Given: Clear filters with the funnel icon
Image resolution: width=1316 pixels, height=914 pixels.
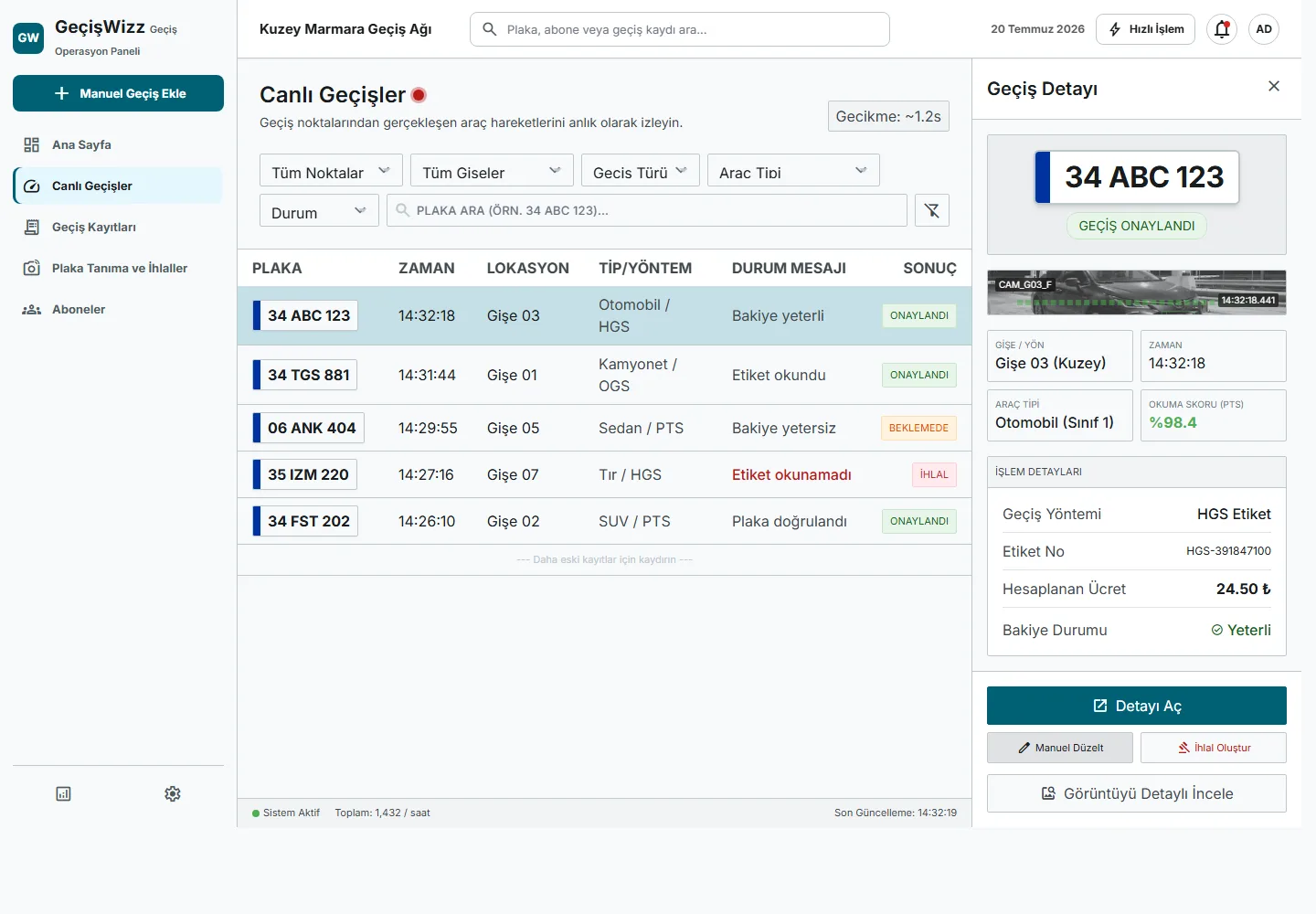Looking at the screenshot, I should (932, 210).
